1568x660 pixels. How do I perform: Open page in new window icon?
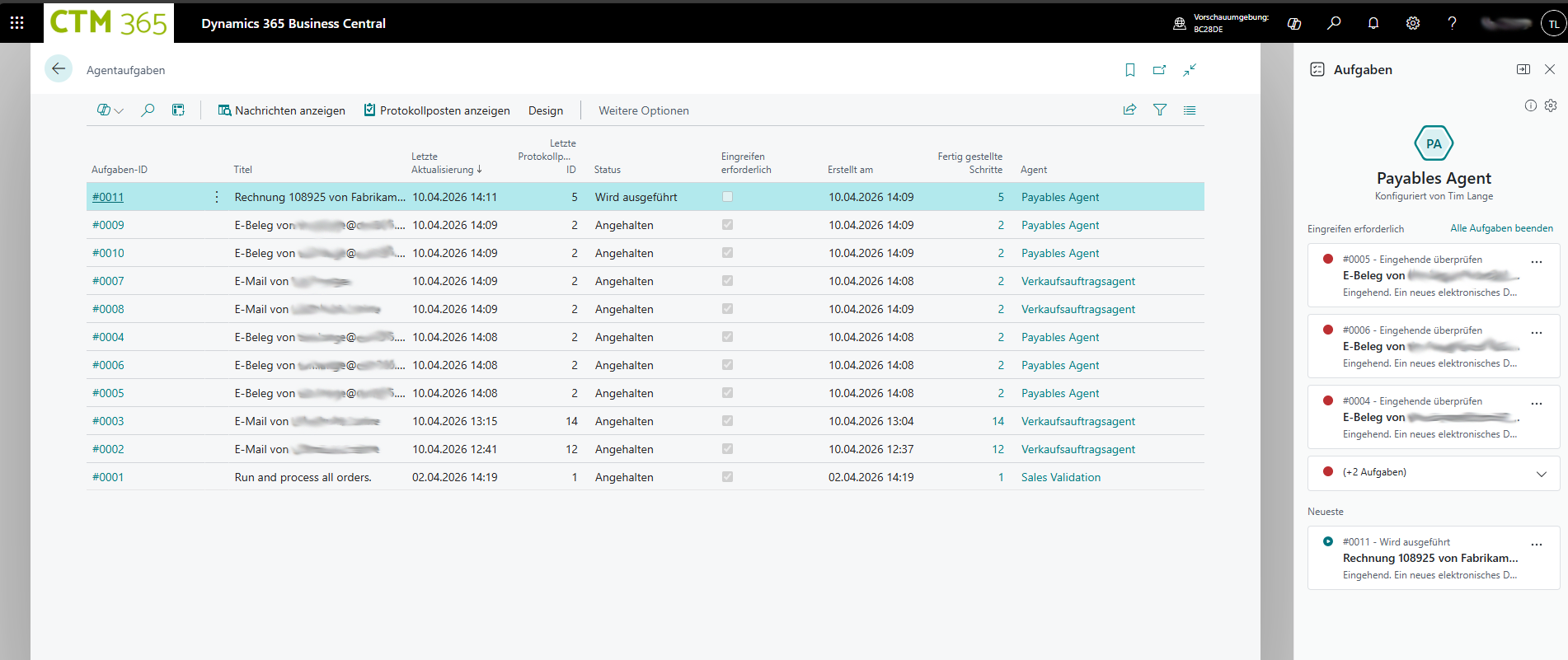click(1159, 70)
